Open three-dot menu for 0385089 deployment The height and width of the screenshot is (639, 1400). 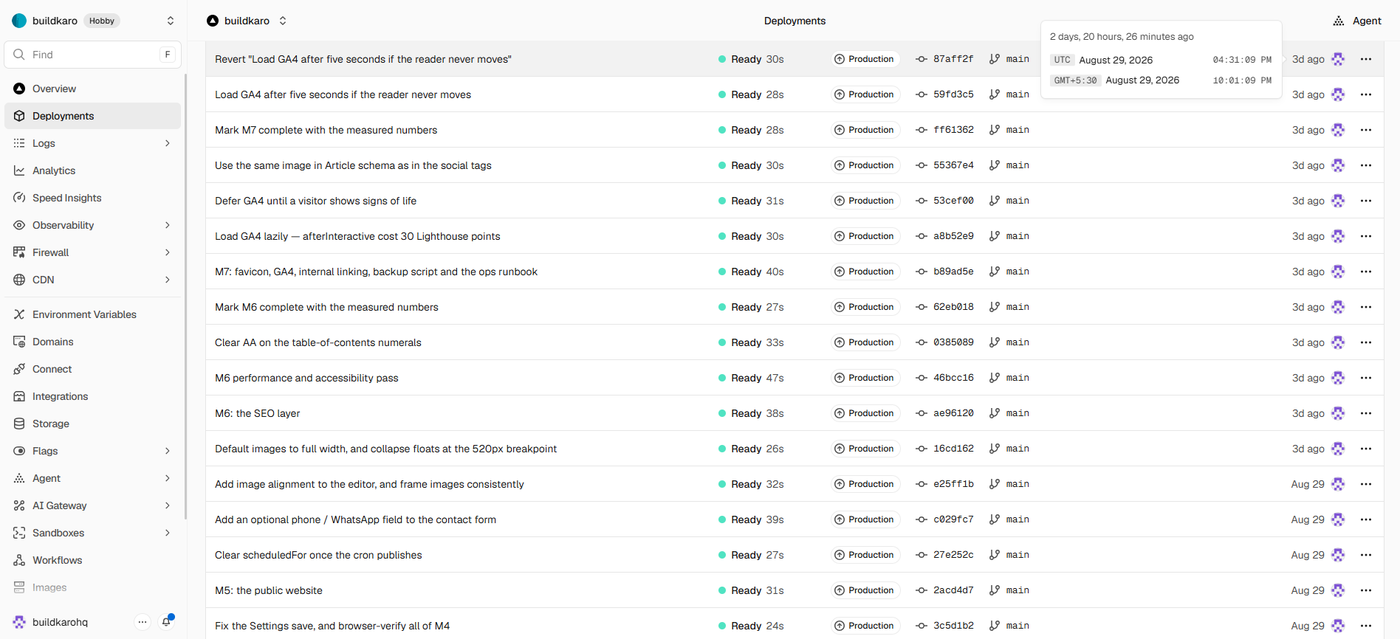pos(1366,343)
